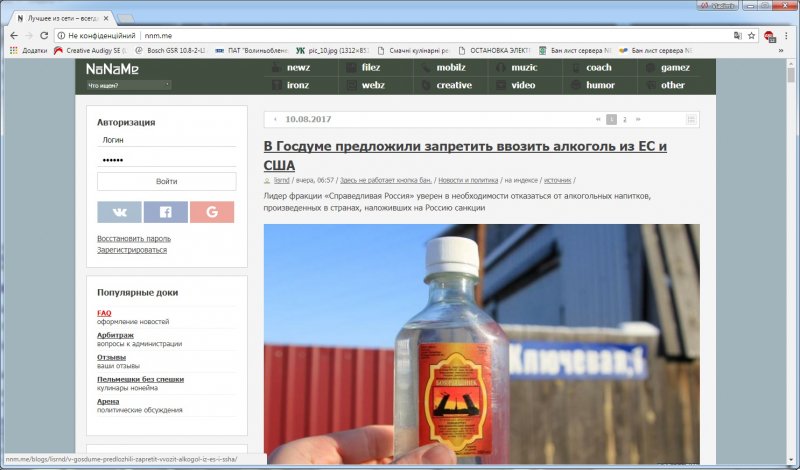Open Creative Audigy SE bookmark

[90, 51]
